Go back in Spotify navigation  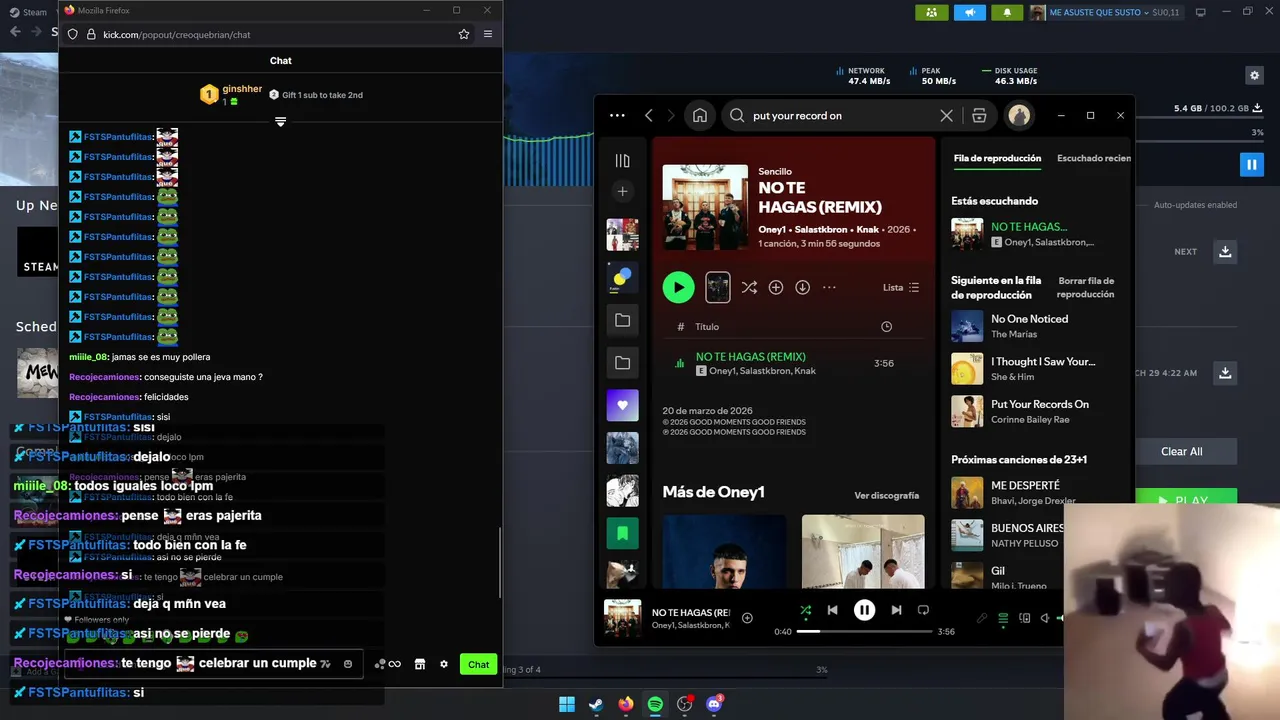[x=649, y=115]
